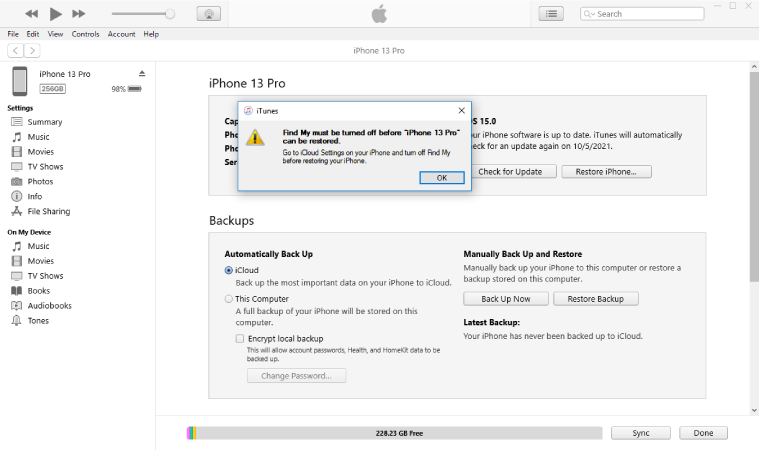759x450 pixels.
Task: Open the Edit menu
Action: coord(33,34)
